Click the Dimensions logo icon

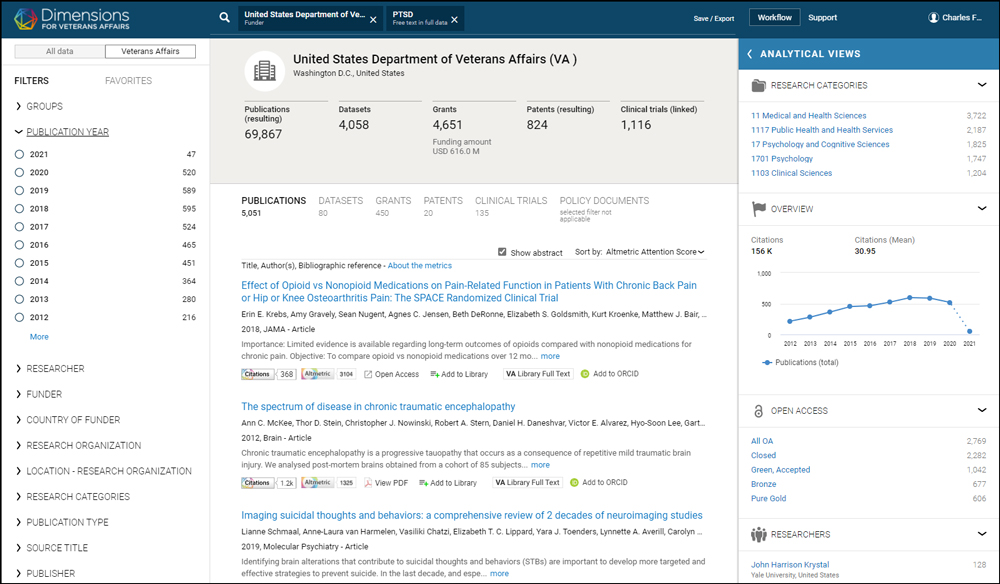pyautogui.click(x=26, y=18)
